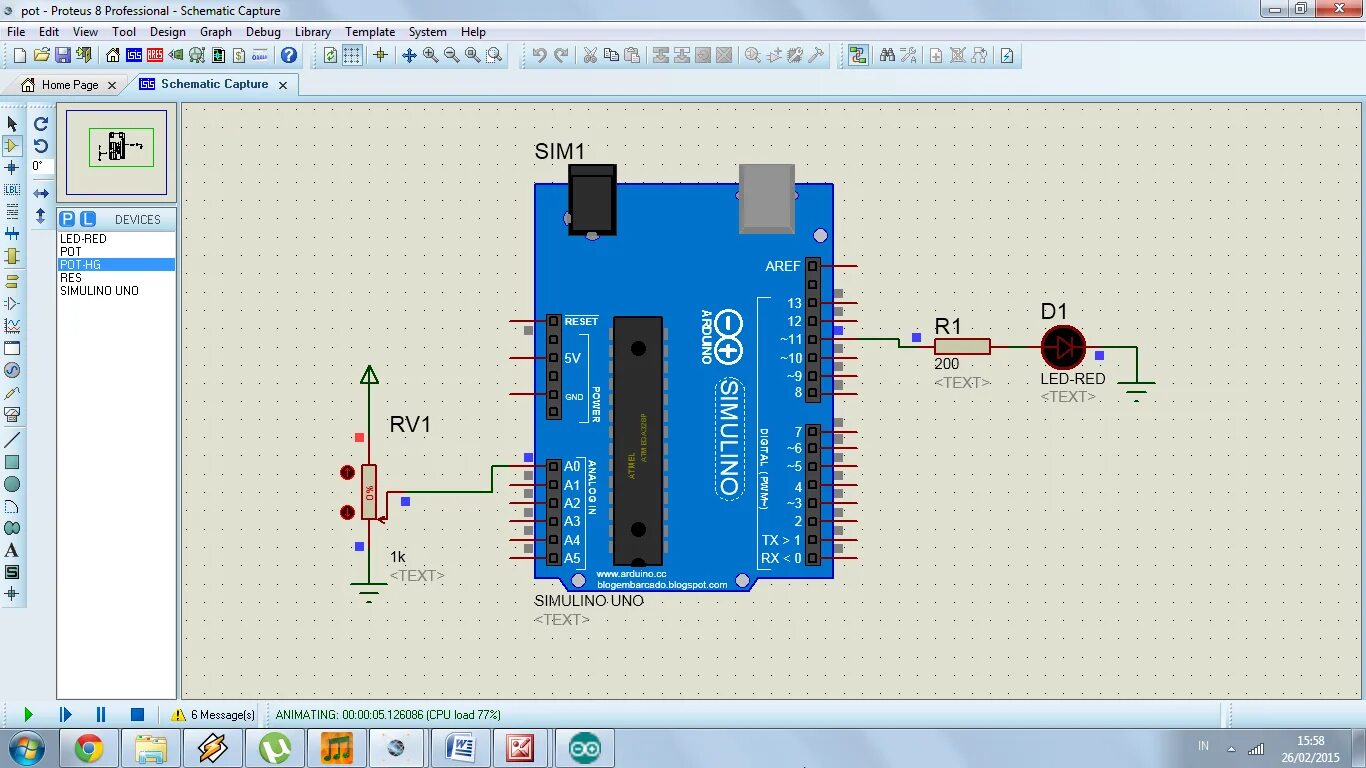
Task: Select RES in the Devices list
Action: pyautogui.click(x=70, y=277)
